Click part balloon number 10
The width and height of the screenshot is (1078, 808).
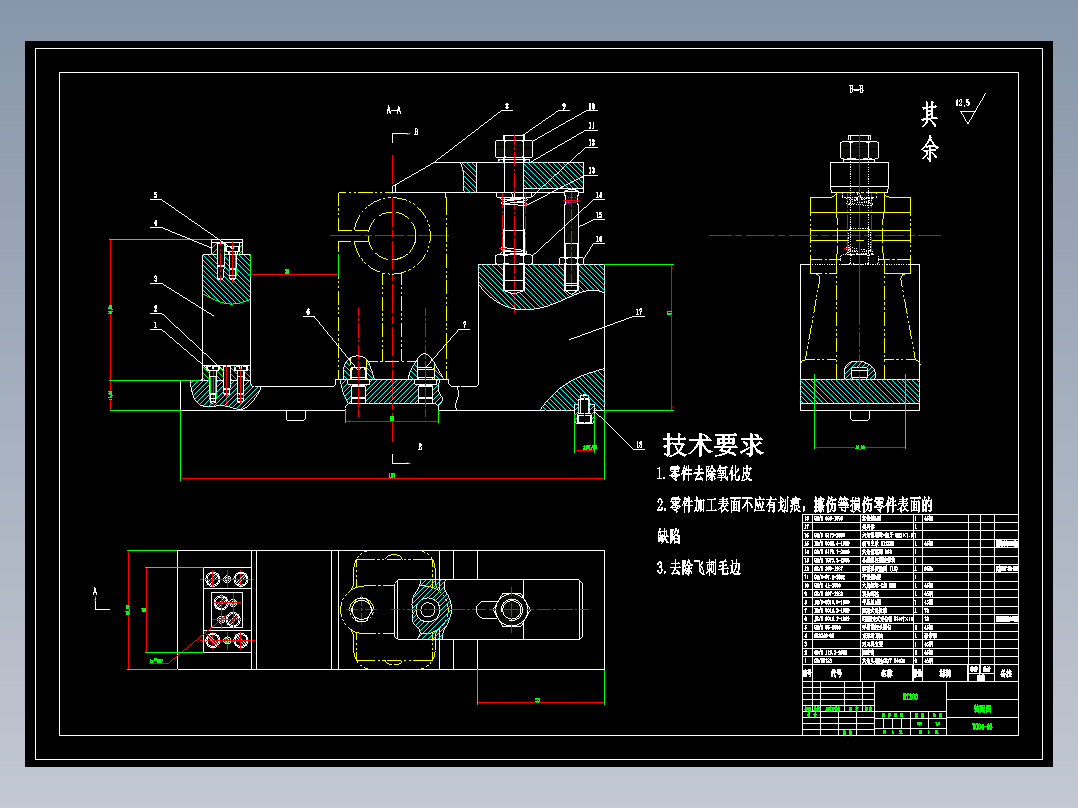coord(592,107)
